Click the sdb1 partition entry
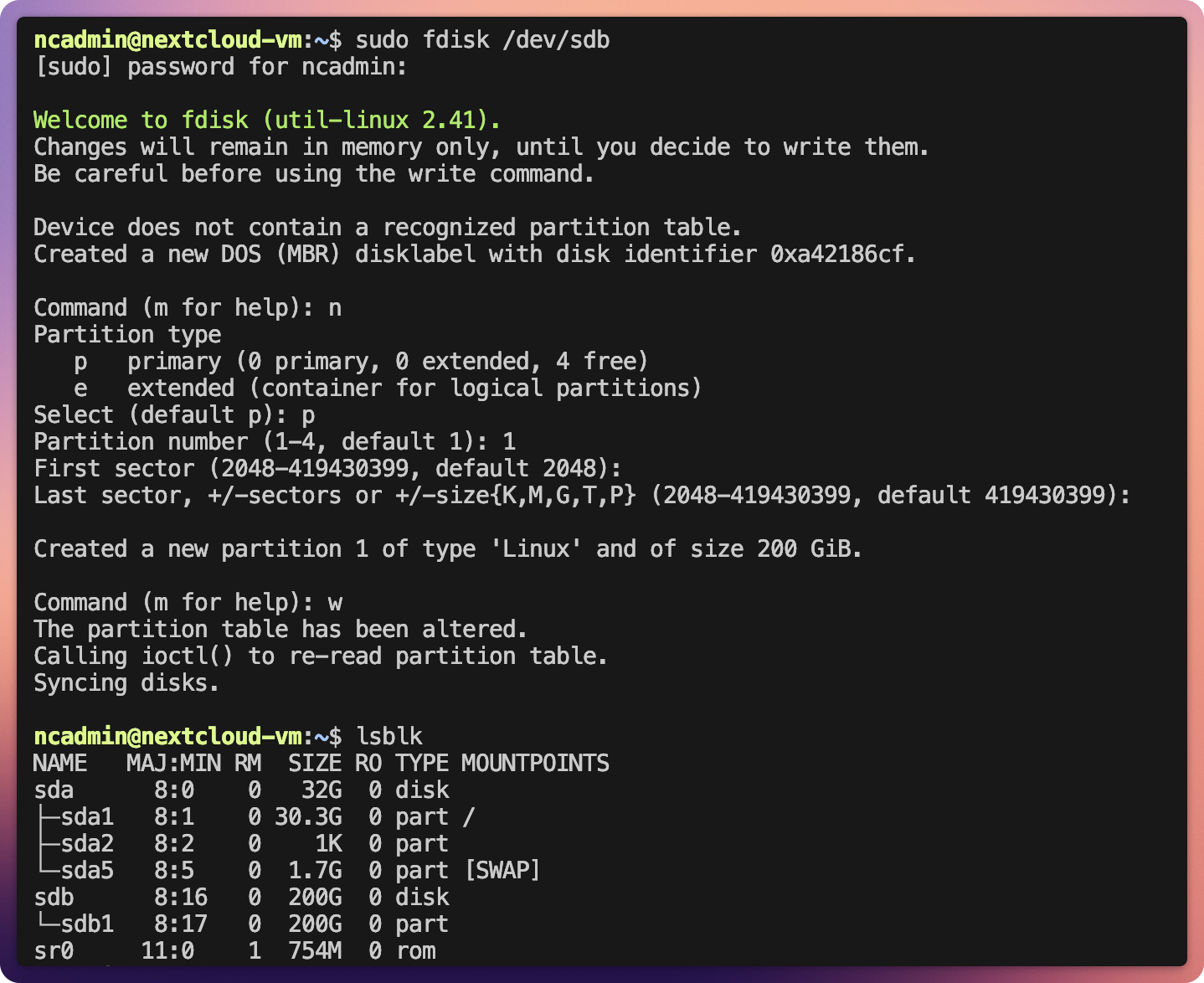Screen dimensions: 1204x983 tap(86, 924)
